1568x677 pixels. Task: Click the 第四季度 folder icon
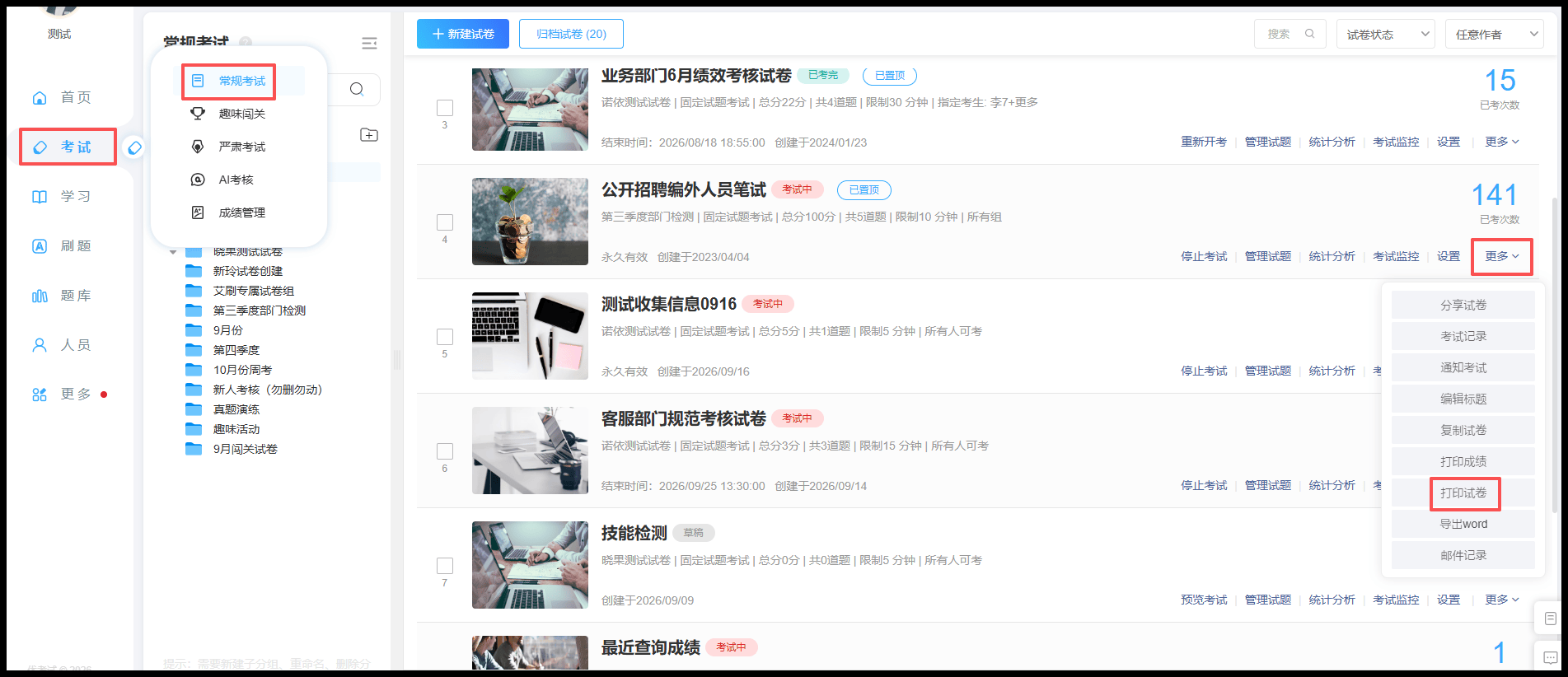194,350
